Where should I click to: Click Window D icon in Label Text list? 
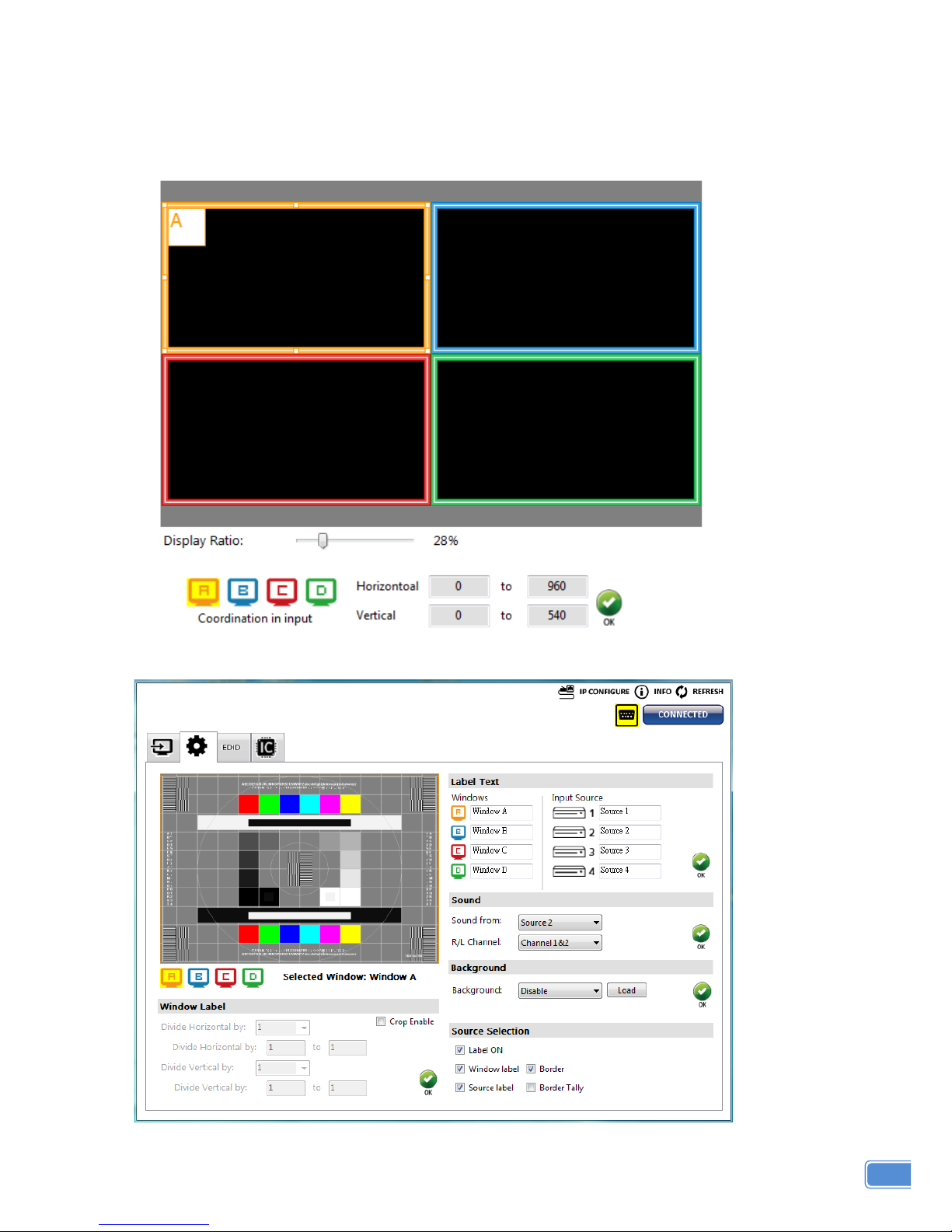coord(459,871)
